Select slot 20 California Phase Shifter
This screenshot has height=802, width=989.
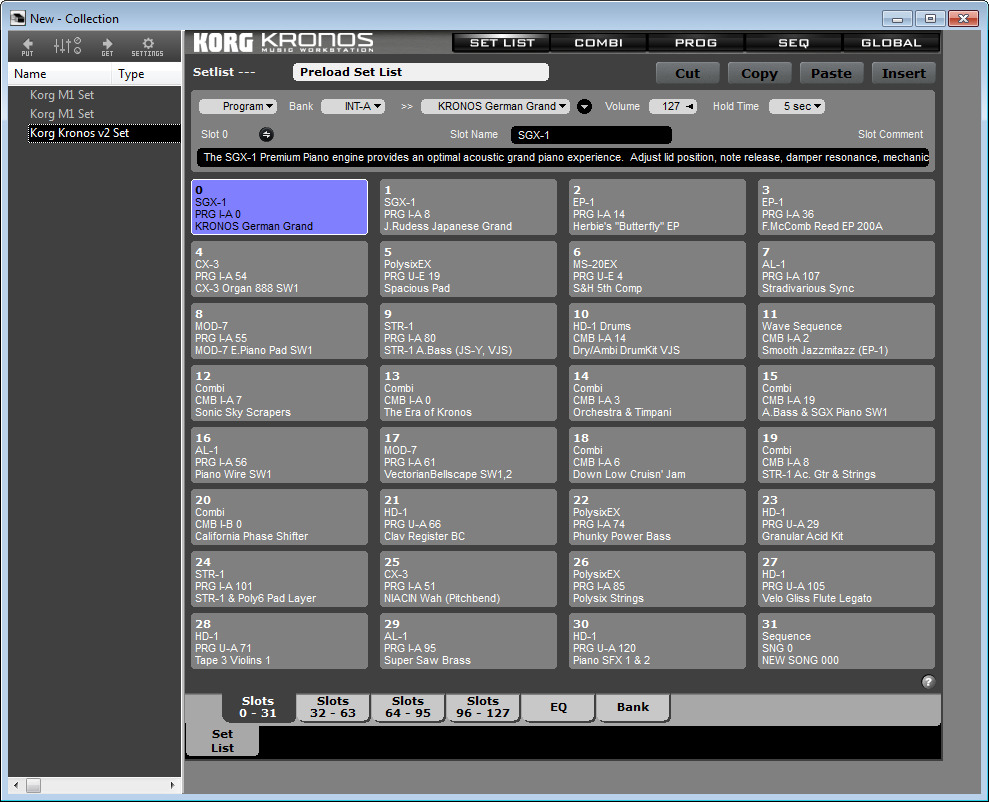click(279, 517)
